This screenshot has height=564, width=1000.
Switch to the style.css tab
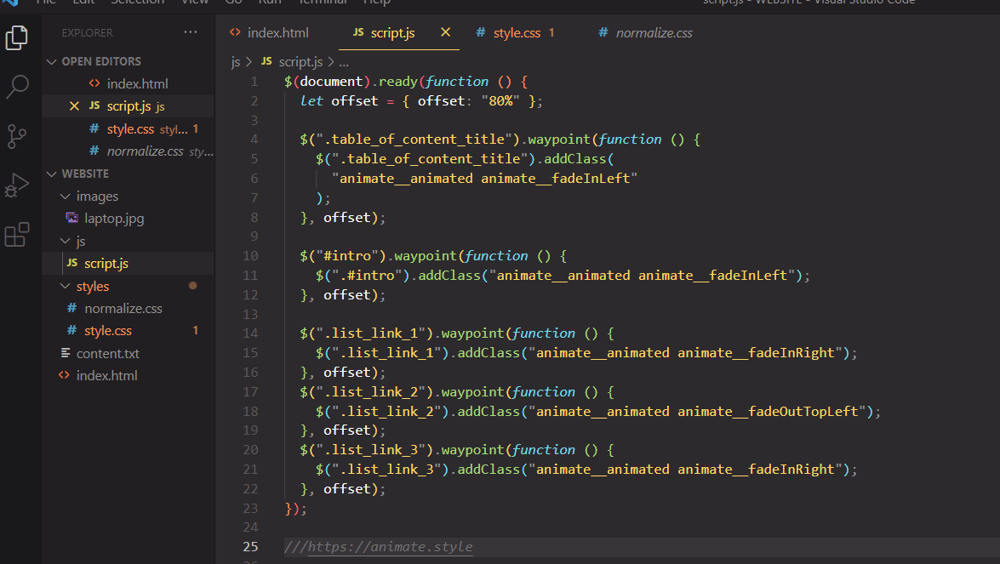coord(515,33)
